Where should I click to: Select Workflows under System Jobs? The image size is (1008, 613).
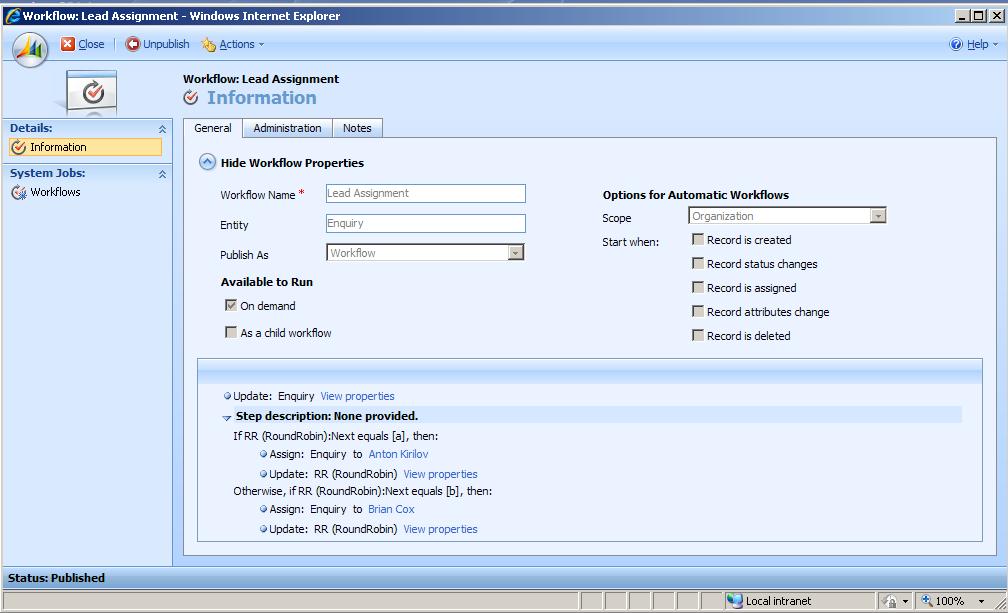[55, 192]
